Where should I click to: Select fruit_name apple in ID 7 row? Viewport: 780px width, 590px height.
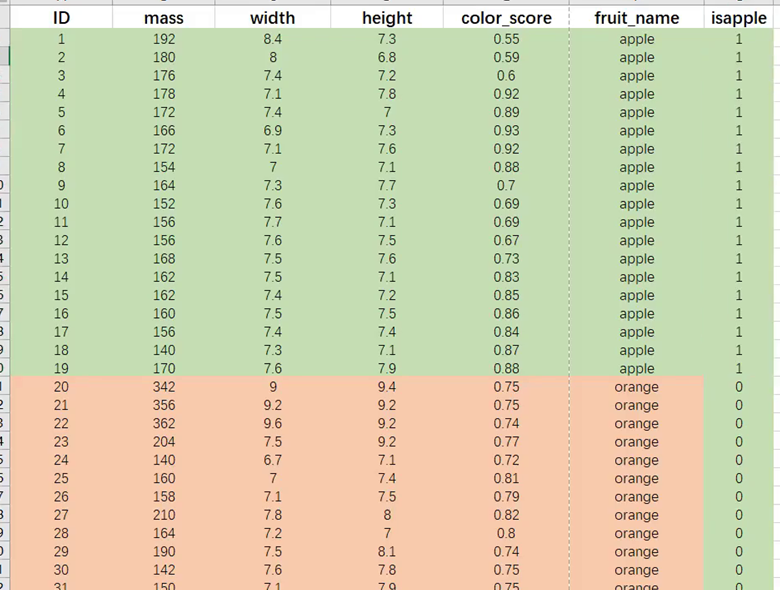pos(637,149)
